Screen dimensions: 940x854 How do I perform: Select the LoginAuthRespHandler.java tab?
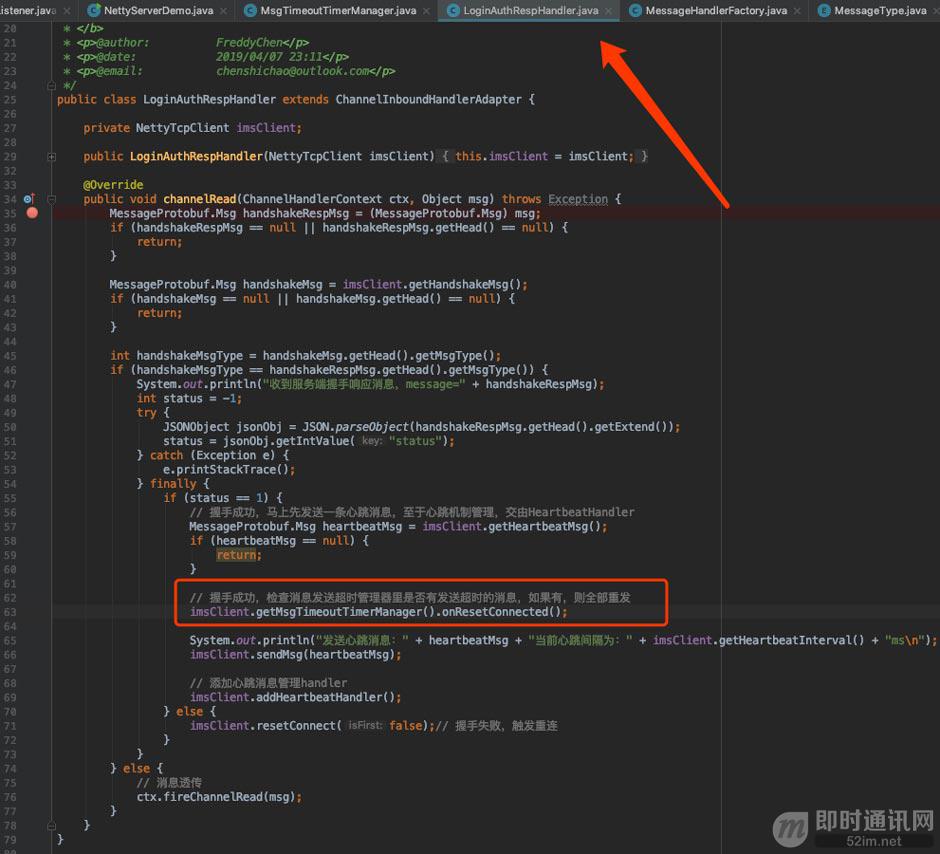click(531, 10)
